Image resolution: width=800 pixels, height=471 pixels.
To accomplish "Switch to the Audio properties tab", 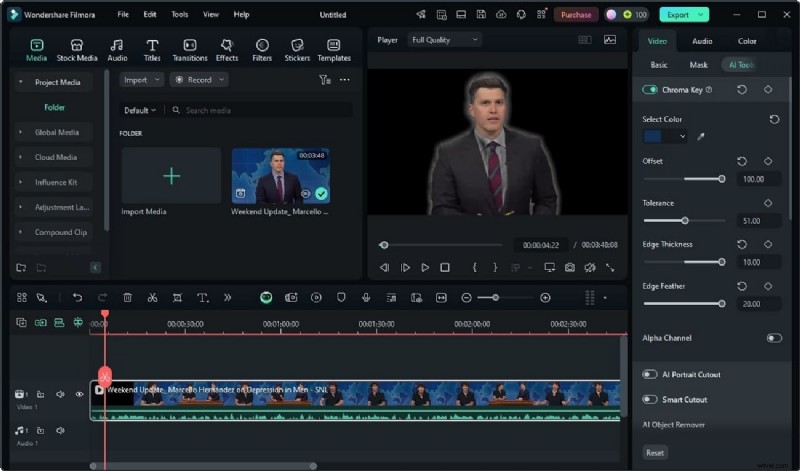I will click(x=702, y=41).
